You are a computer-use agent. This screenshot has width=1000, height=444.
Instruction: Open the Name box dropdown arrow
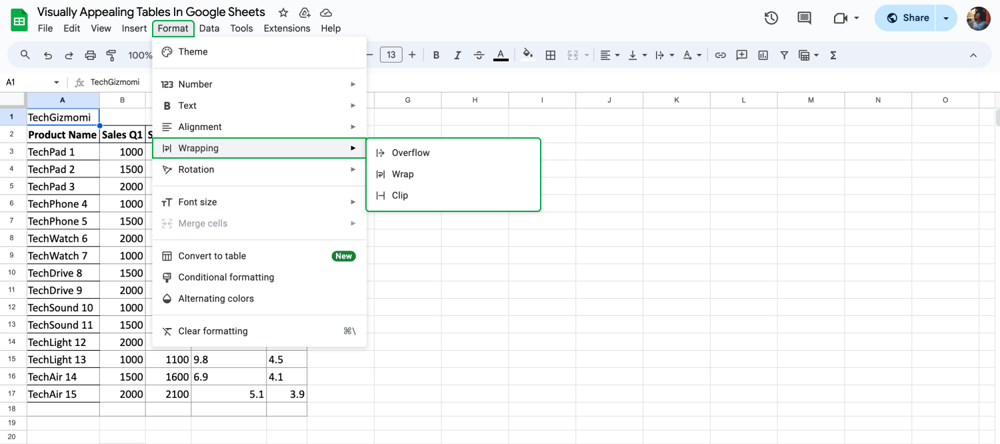click(56, 82)
